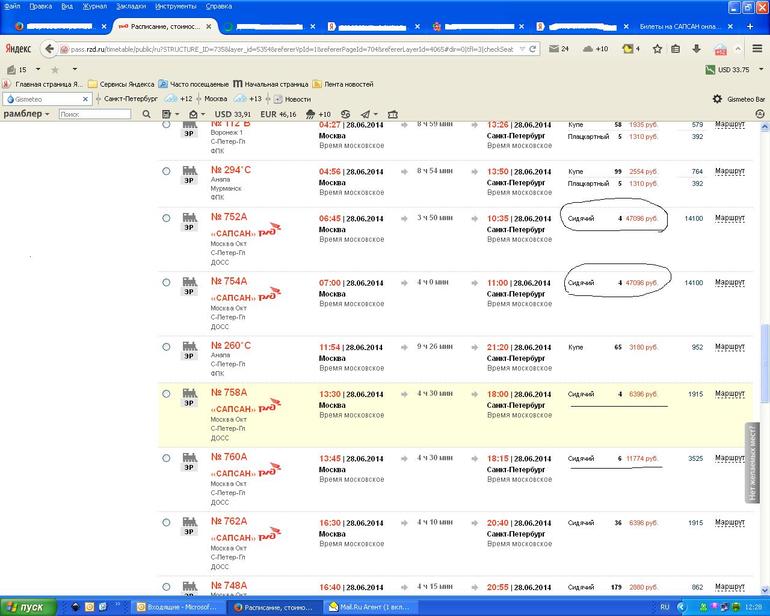
Task: Go back with the browser back arrow
Action: pyautogui.click(x=49, y=49)
